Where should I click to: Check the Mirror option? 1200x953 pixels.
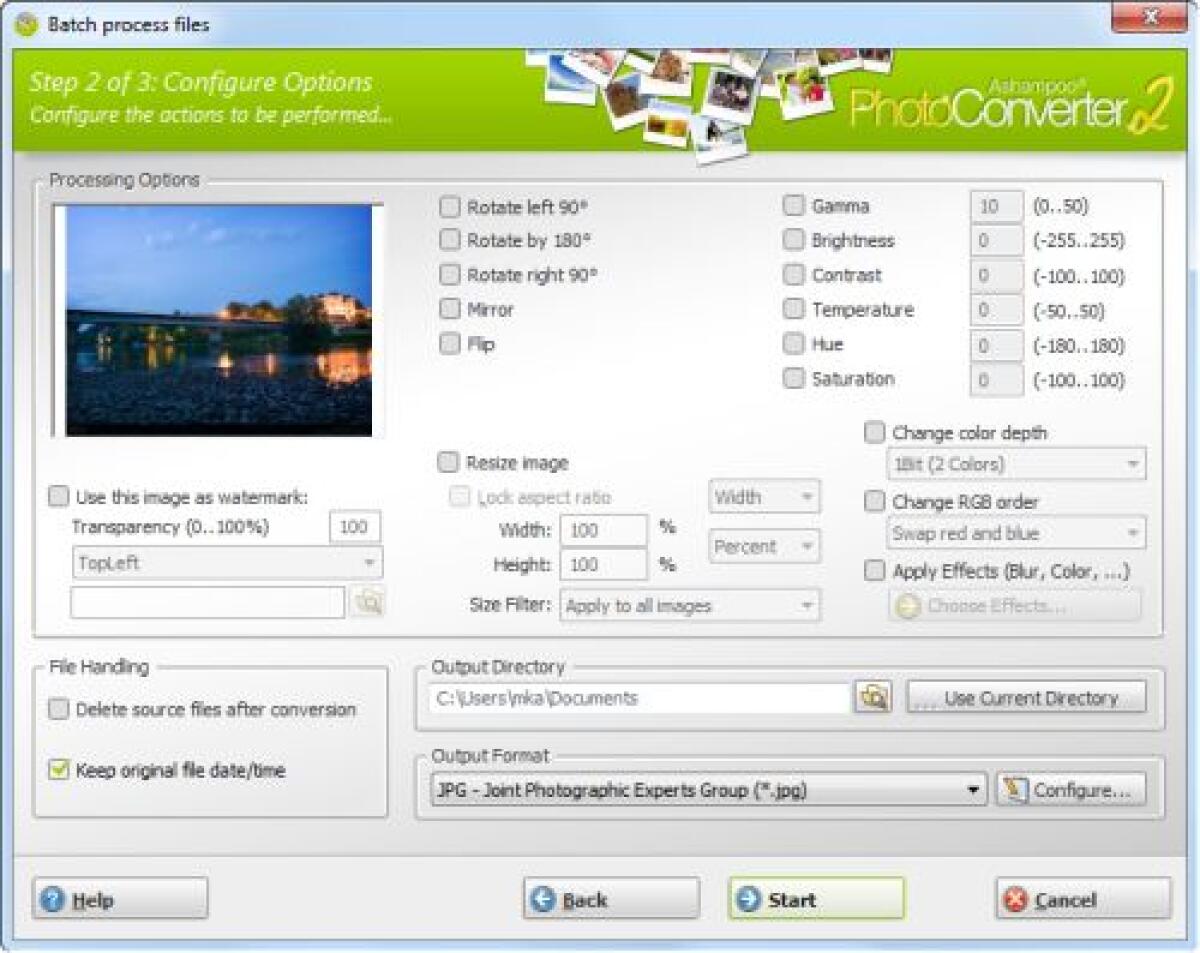point(448,309)
